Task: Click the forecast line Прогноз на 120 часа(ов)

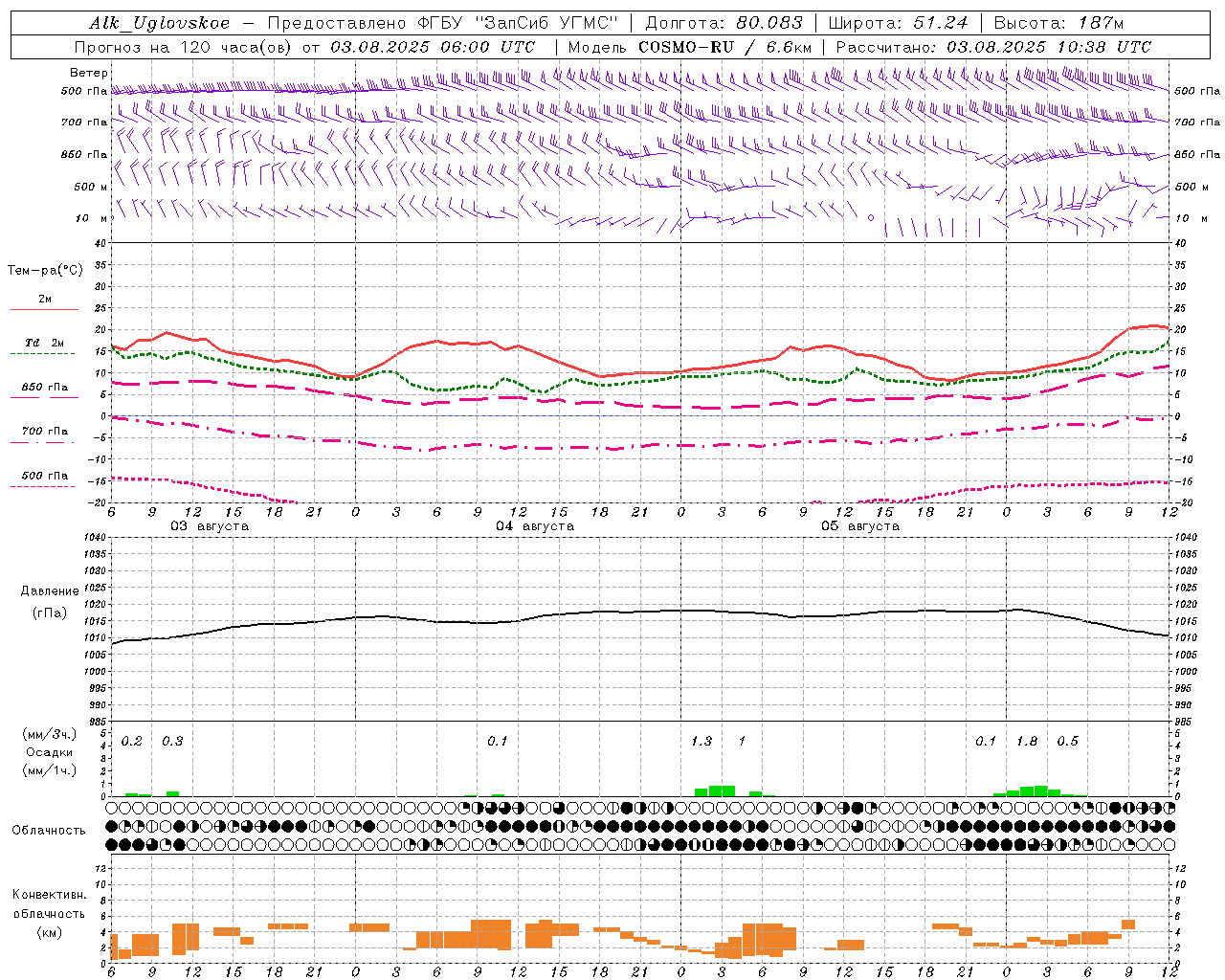Action: pyautogui.click(x=185, y=47)
